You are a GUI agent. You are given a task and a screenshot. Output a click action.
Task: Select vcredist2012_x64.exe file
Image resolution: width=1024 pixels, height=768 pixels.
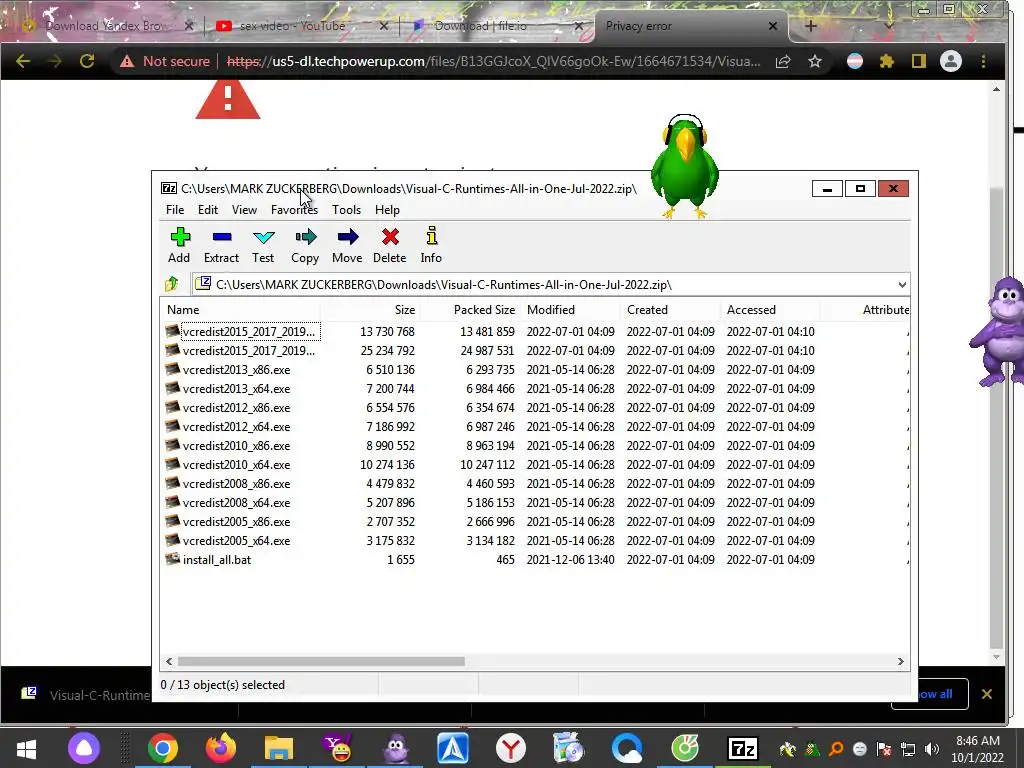tap(236, 426)
